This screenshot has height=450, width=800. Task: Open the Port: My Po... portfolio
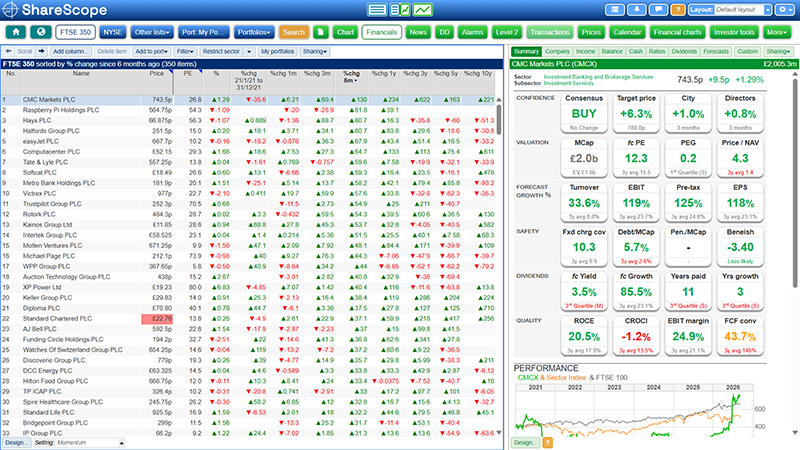click(x=204, y=32)
